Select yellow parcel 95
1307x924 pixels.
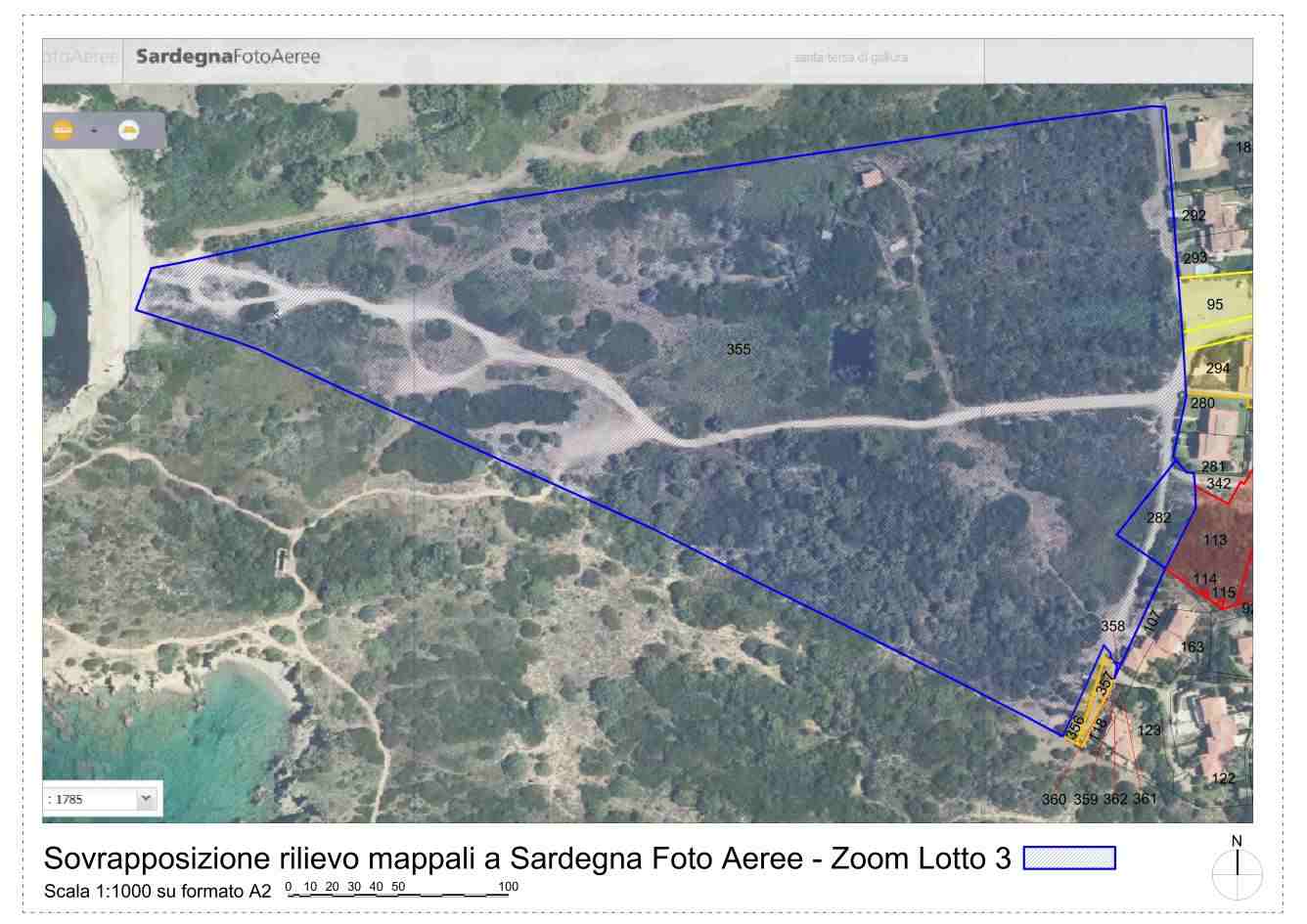pyautogui.click(x=1214, y=305)
